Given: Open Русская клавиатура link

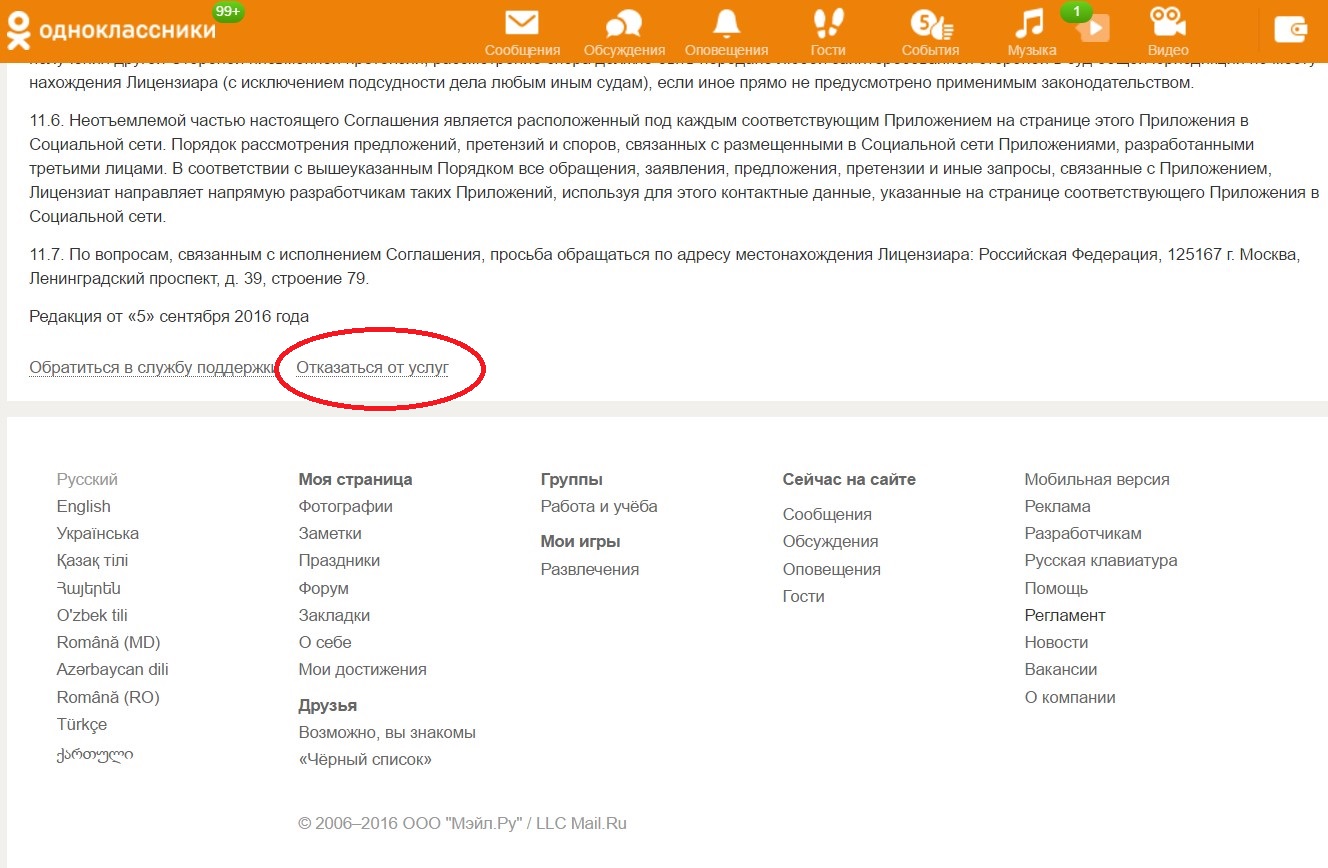Looking at the screenshot, I should (x=1101, y=561).
